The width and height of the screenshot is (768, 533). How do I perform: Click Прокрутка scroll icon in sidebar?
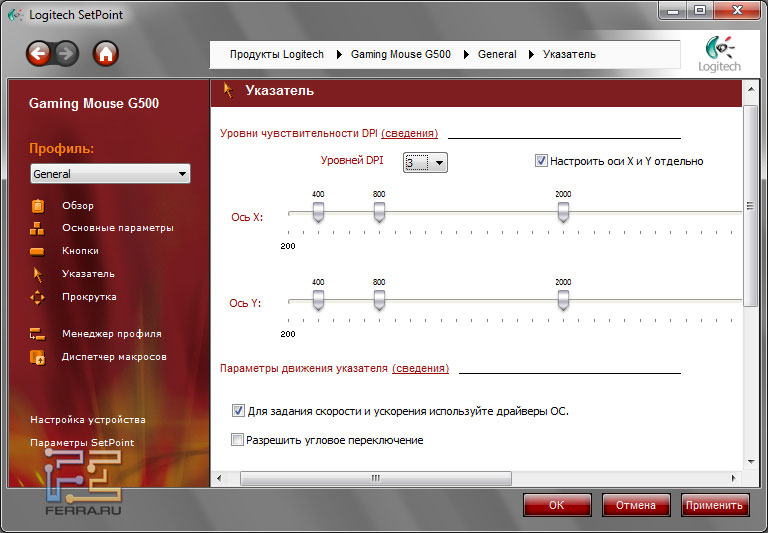tap(38, 297)
